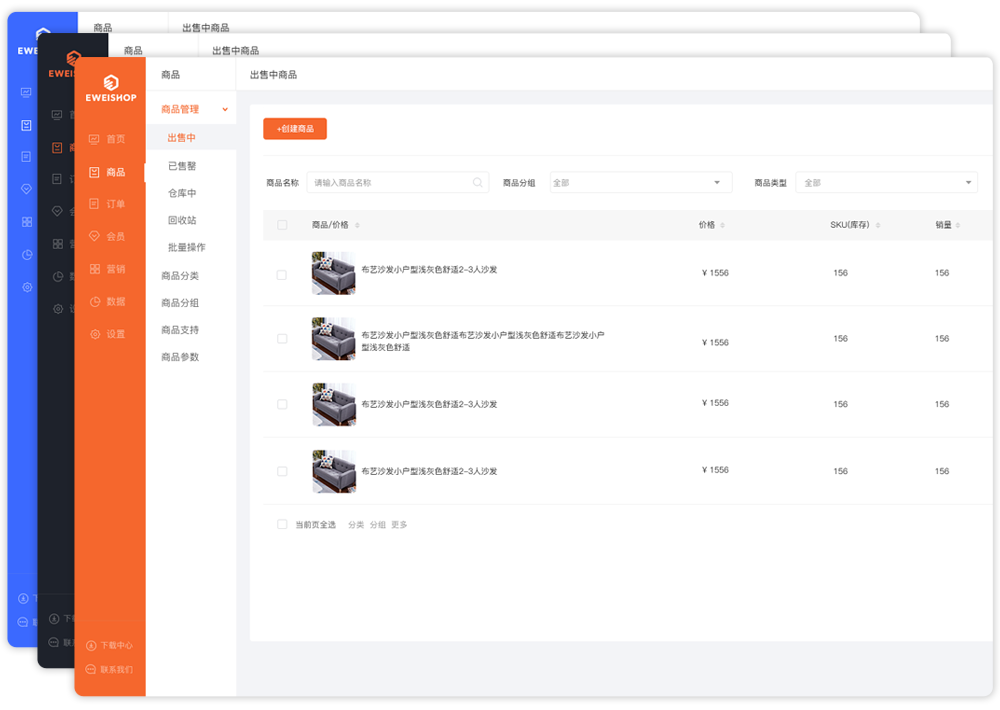Collapse the 商品管理 menu chevron
Image resolution: width=1000 pixels, height=710 pixels.
tap(224, 110)
